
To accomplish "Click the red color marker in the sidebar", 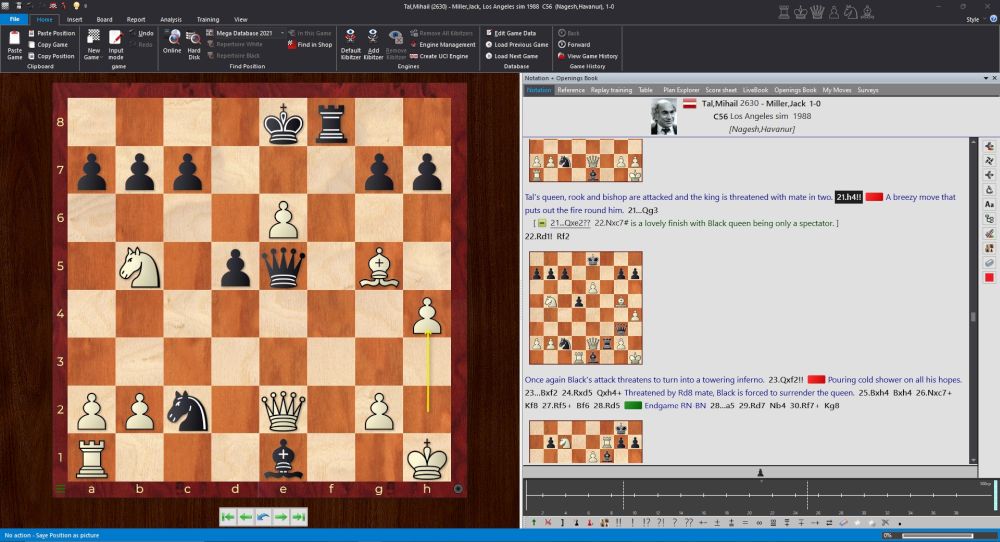I will coord(989,277).
